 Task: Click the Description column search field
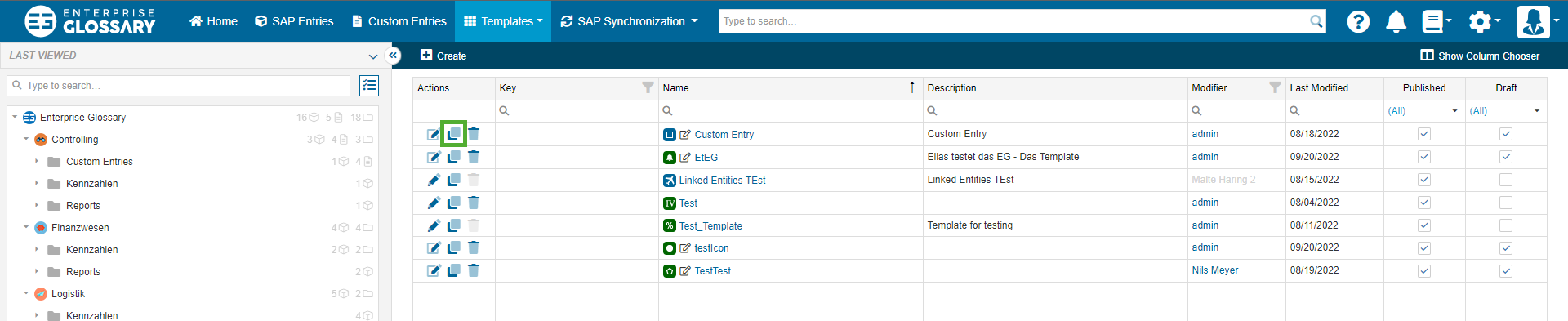1055,111
